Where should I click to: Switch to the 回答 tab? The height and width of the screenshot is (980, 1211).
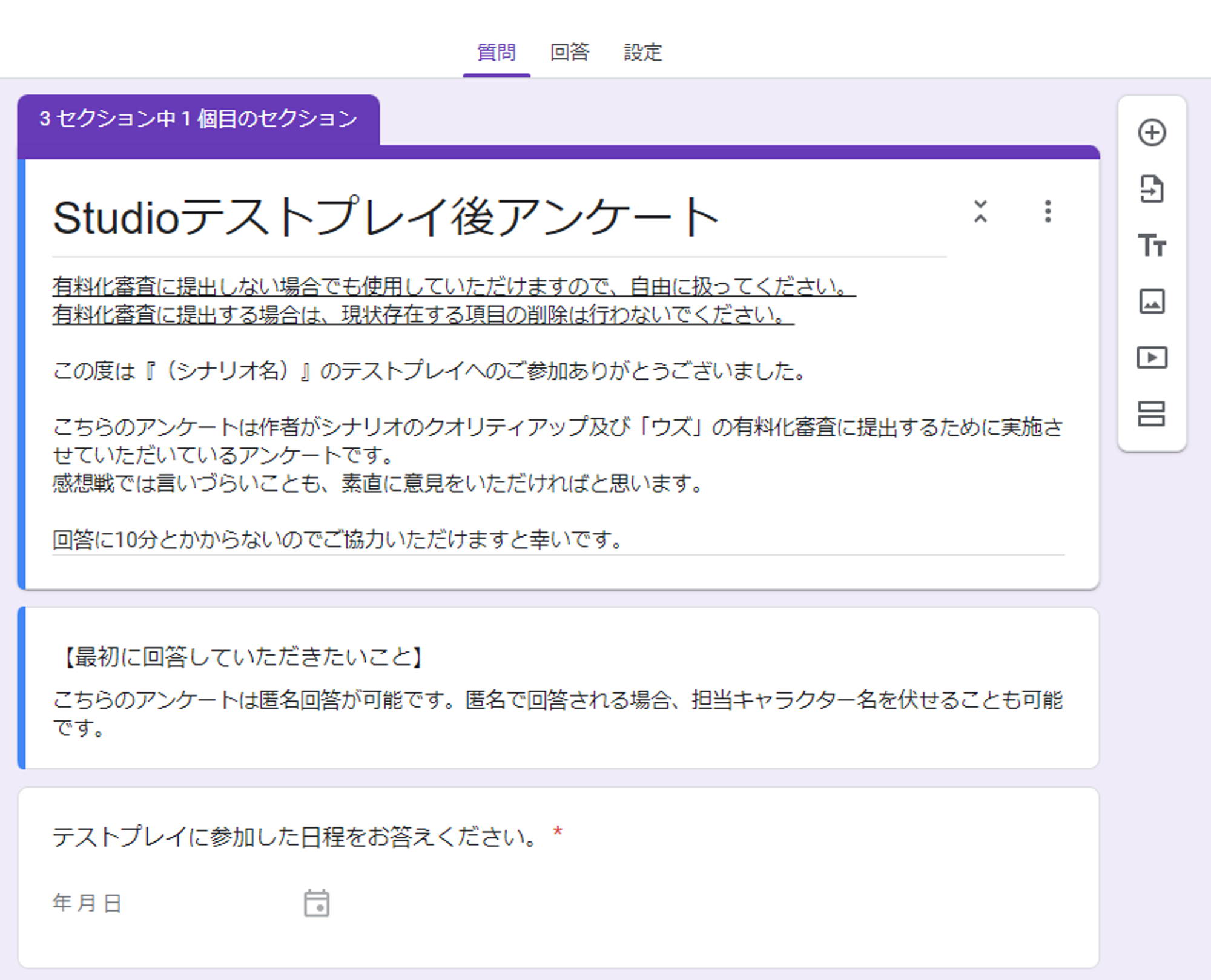point(569,52)
